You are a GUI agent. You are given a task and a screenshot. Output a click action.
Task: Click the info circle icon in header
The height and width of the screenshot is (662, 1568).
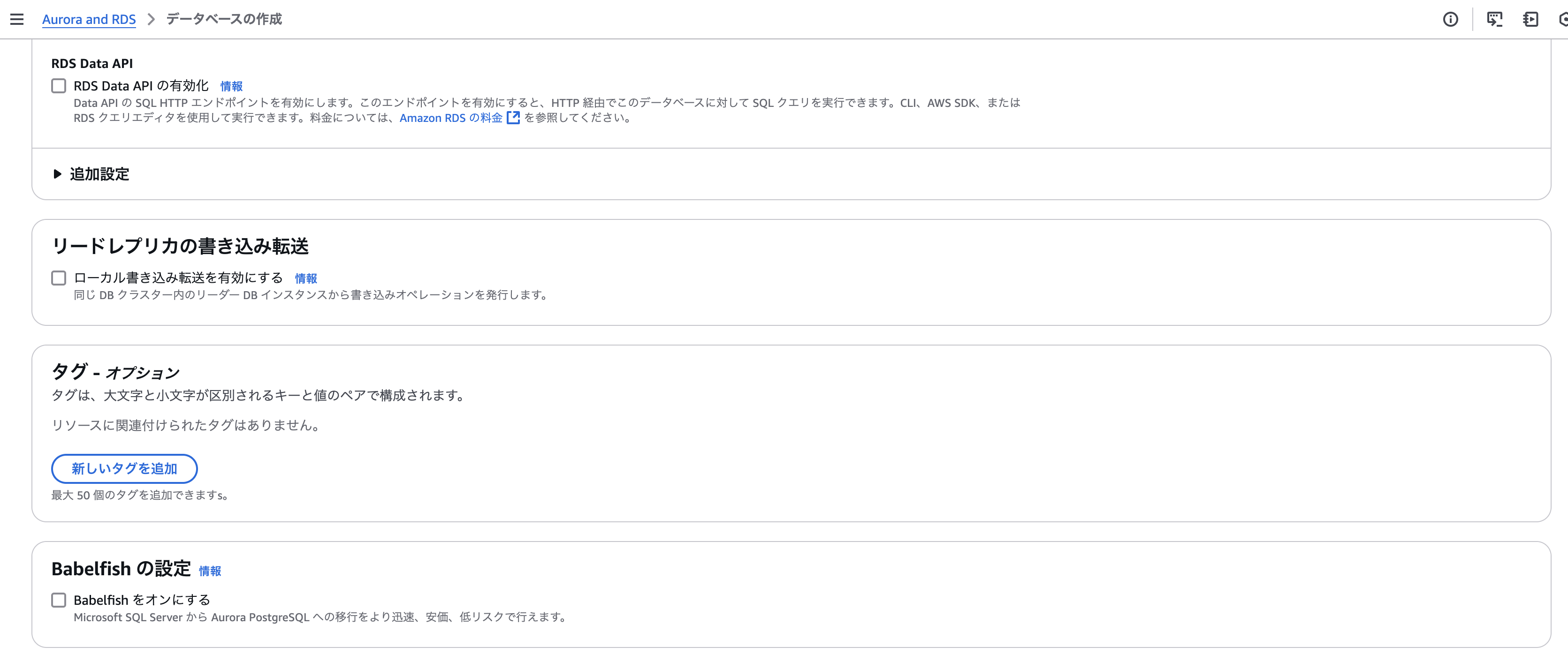point(1451,20)
